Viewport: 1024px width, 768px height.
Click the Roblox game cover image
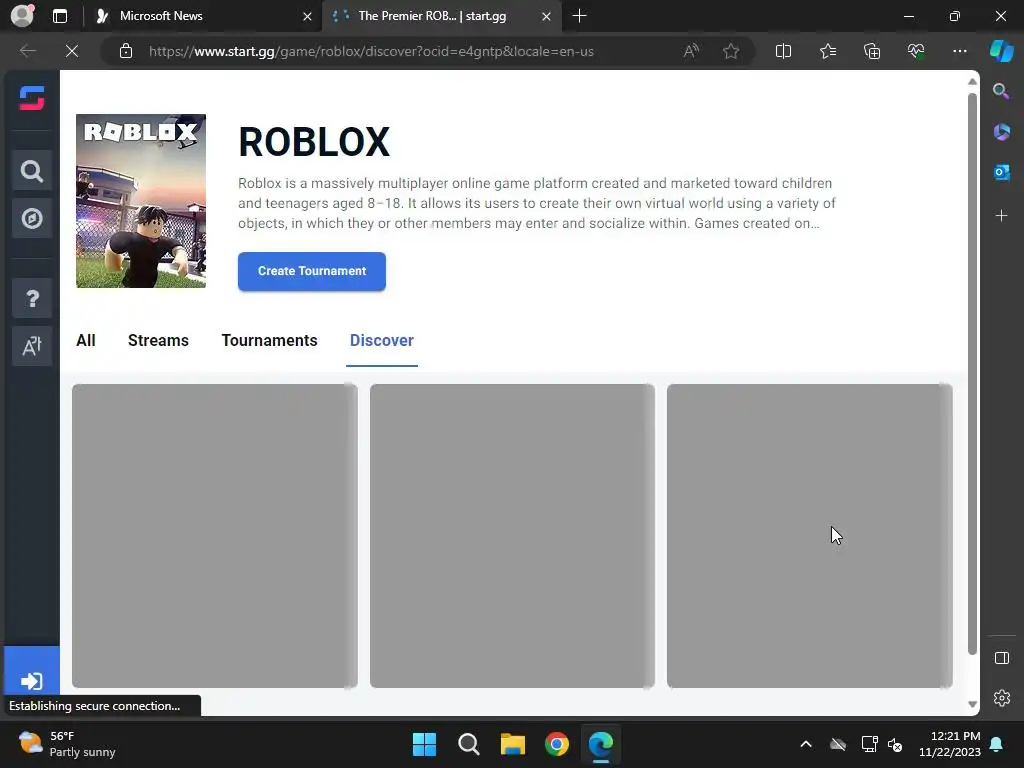141,201
